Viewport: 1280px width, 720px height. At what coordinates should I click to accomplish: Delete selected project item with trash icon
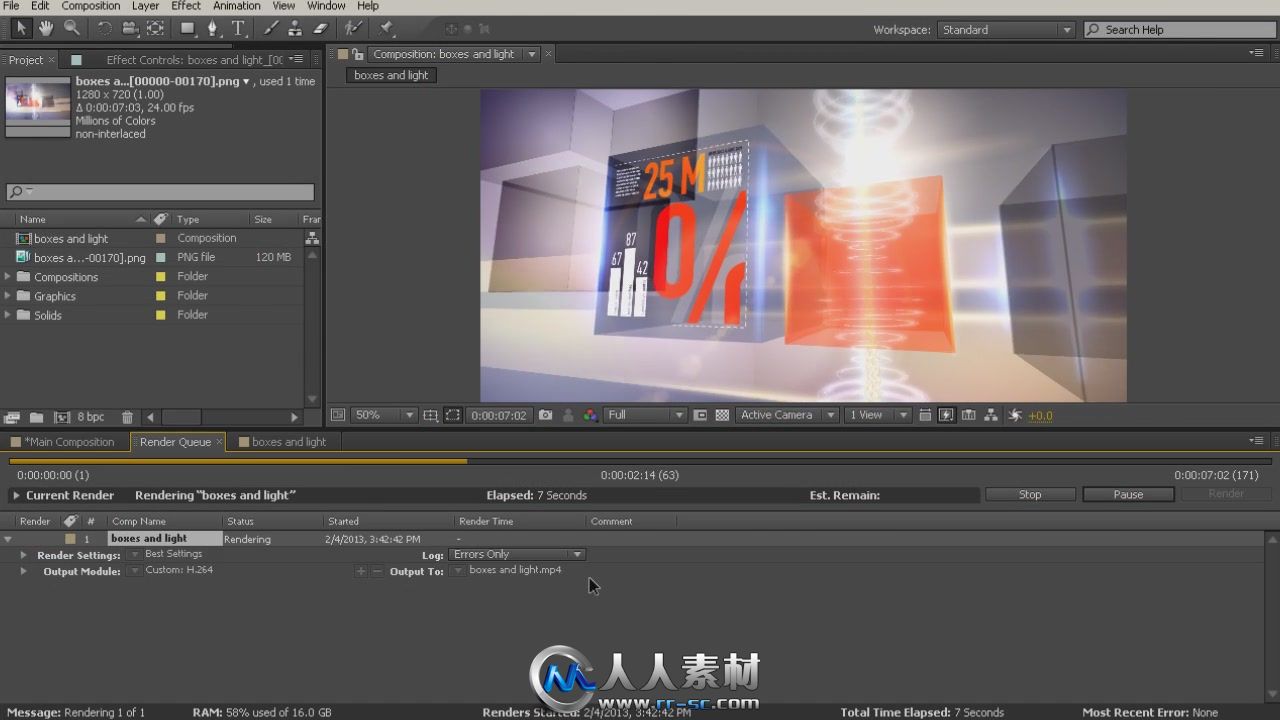click(127, 417)
